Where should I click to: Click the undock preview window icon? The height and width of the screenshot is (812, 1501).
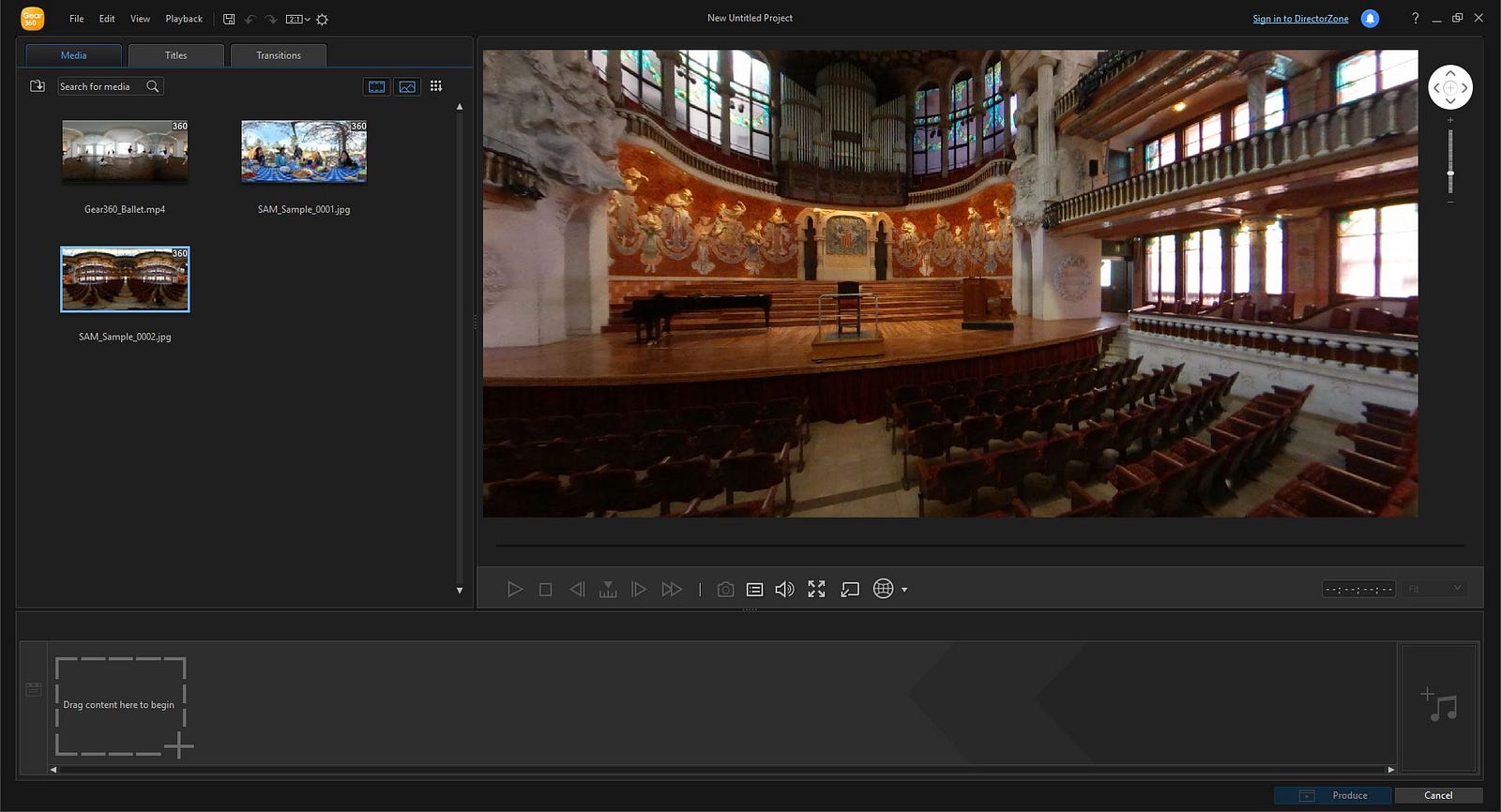click(x=850, y=589)
